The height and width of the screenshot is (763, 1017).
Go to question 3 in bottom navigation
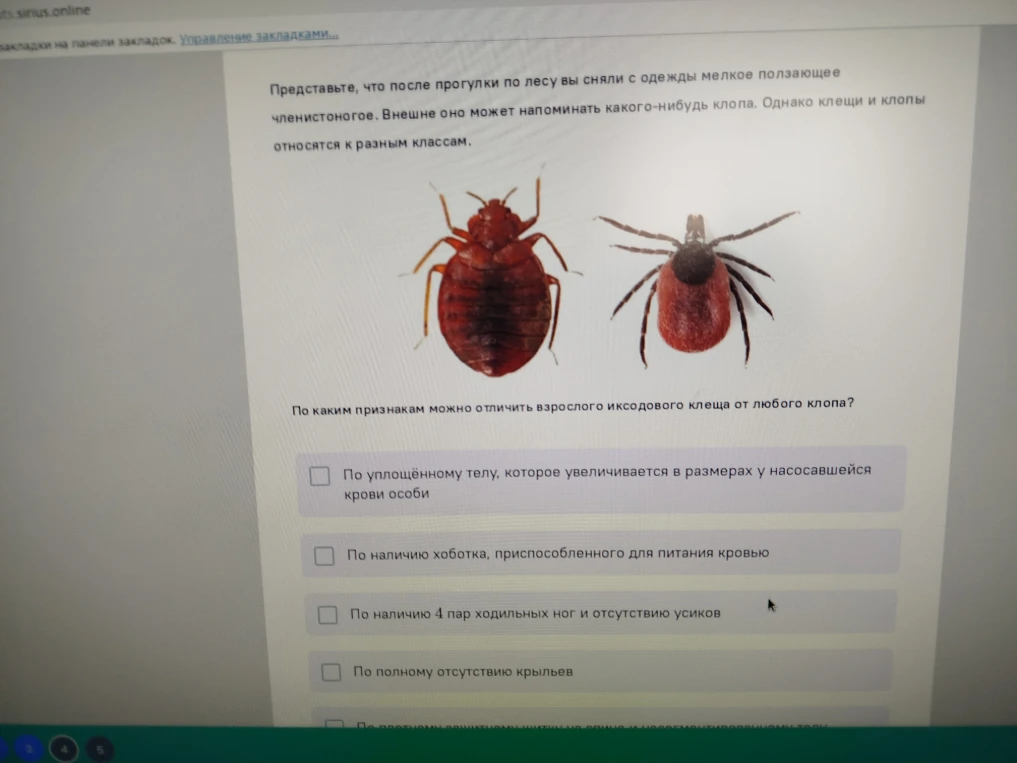click(x=29, y=749)
